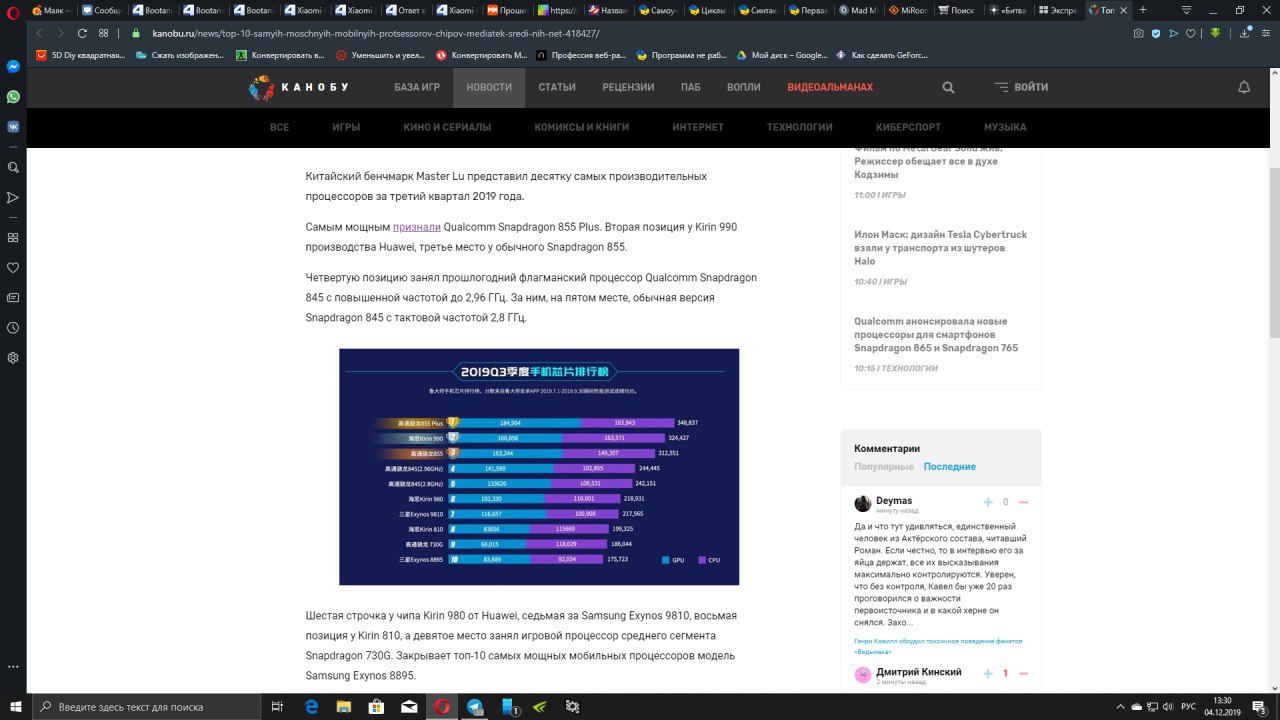
Task: Open Windows Start menu
Action: click(x=14, y=706)
